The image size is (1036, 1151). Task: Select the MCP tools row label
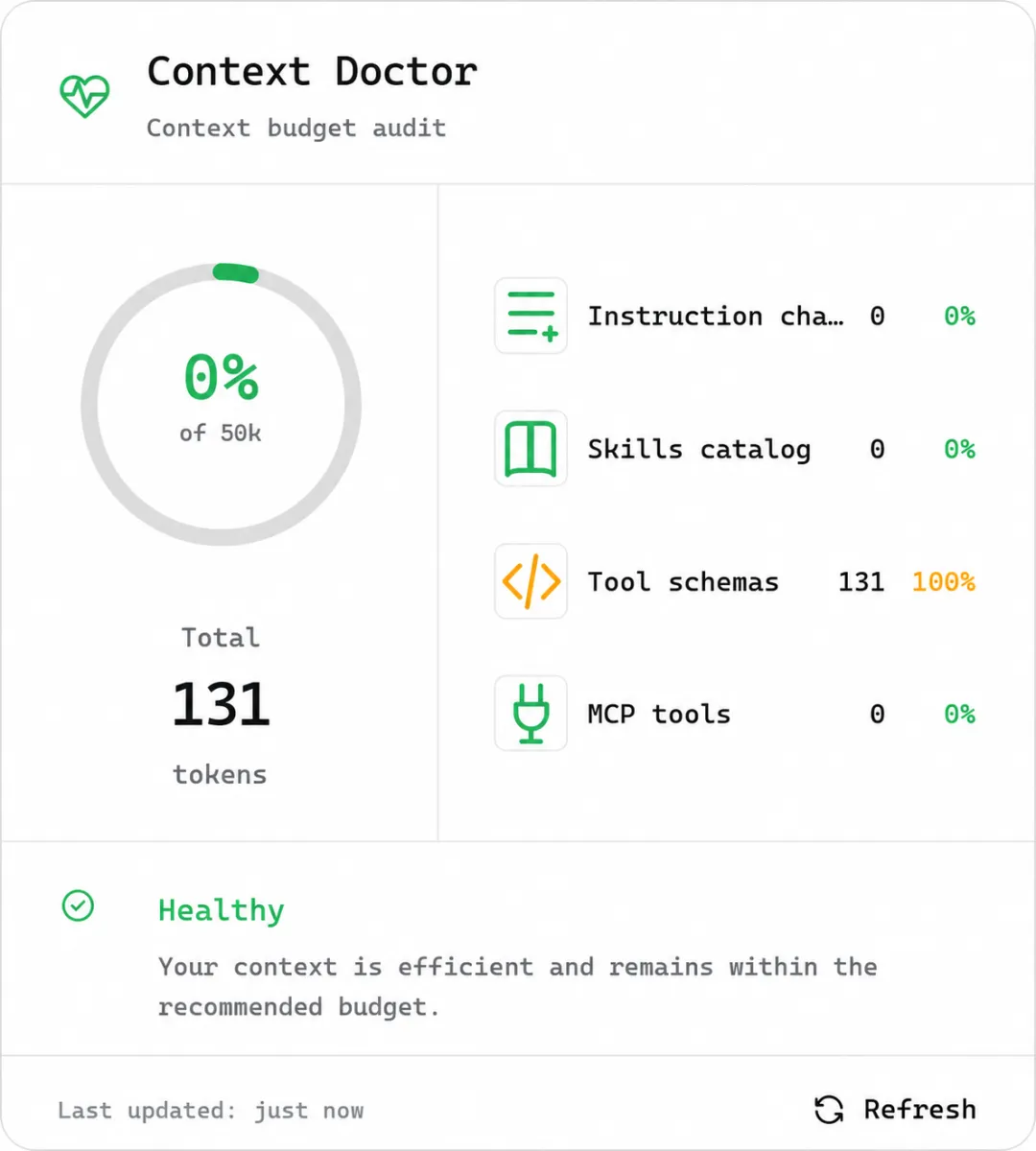[659, 714]
